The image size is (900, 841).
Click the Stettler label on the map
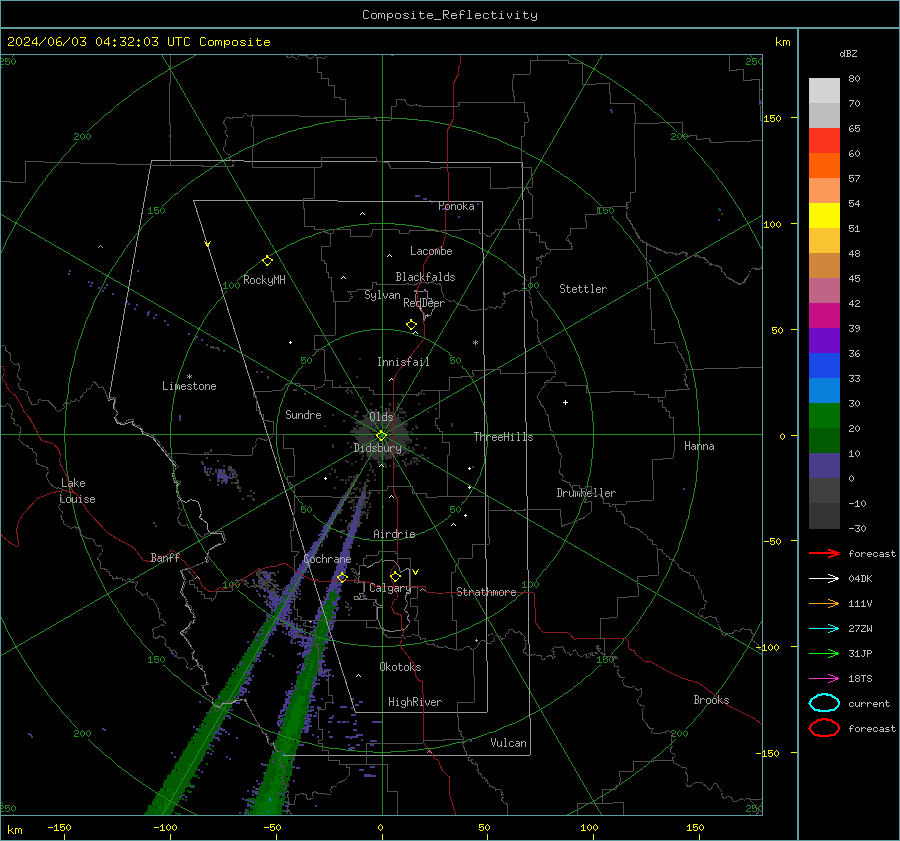[583, 289]
